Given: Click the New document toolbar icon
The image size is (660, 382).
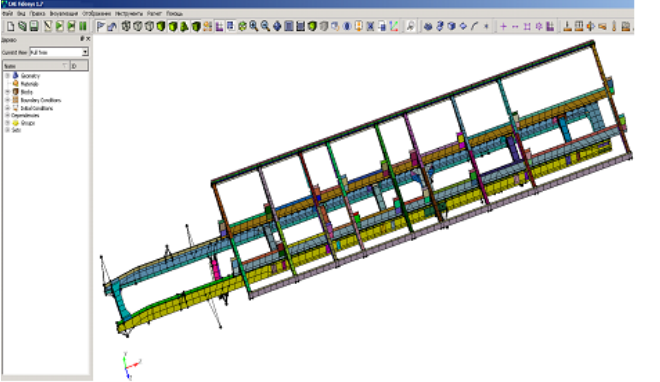Looking at the screenshot, I should pyautogui.click(x=11, y=27).
